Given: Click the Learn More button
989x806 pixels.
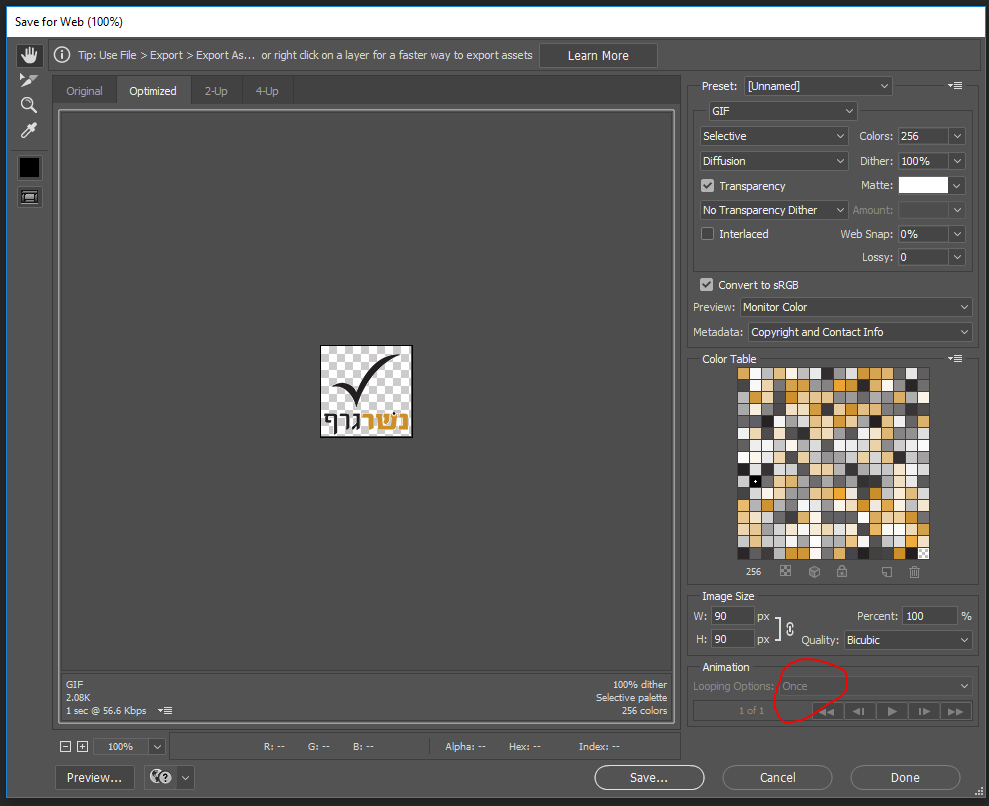Looking at the screenshot, I should pos(598,55).
